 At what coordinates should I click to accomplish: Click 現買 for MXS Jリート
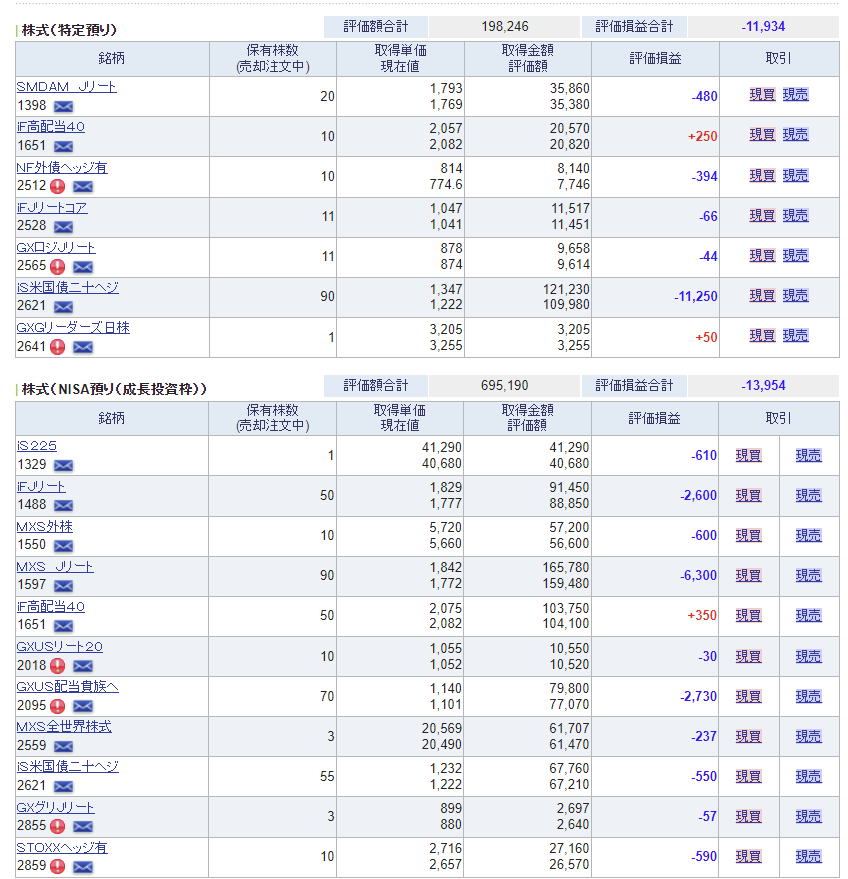[x=748, y=575]
